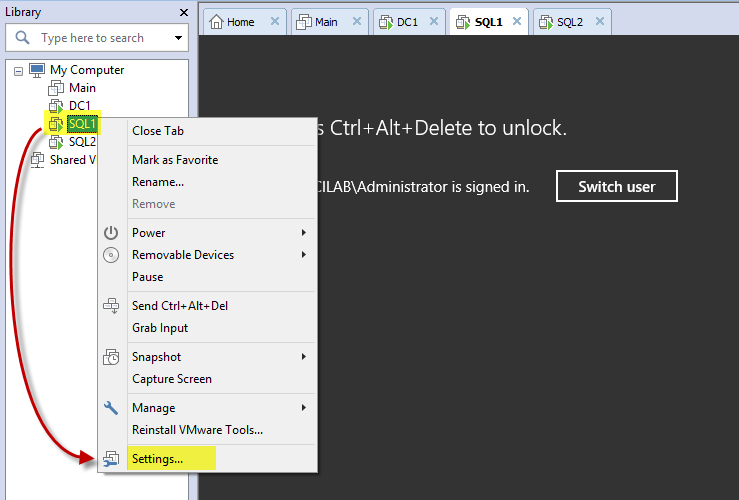The height and width of the screenshot is (500, 739).
Task: Click the Snapshot clock icon
Action: point(111,357)
